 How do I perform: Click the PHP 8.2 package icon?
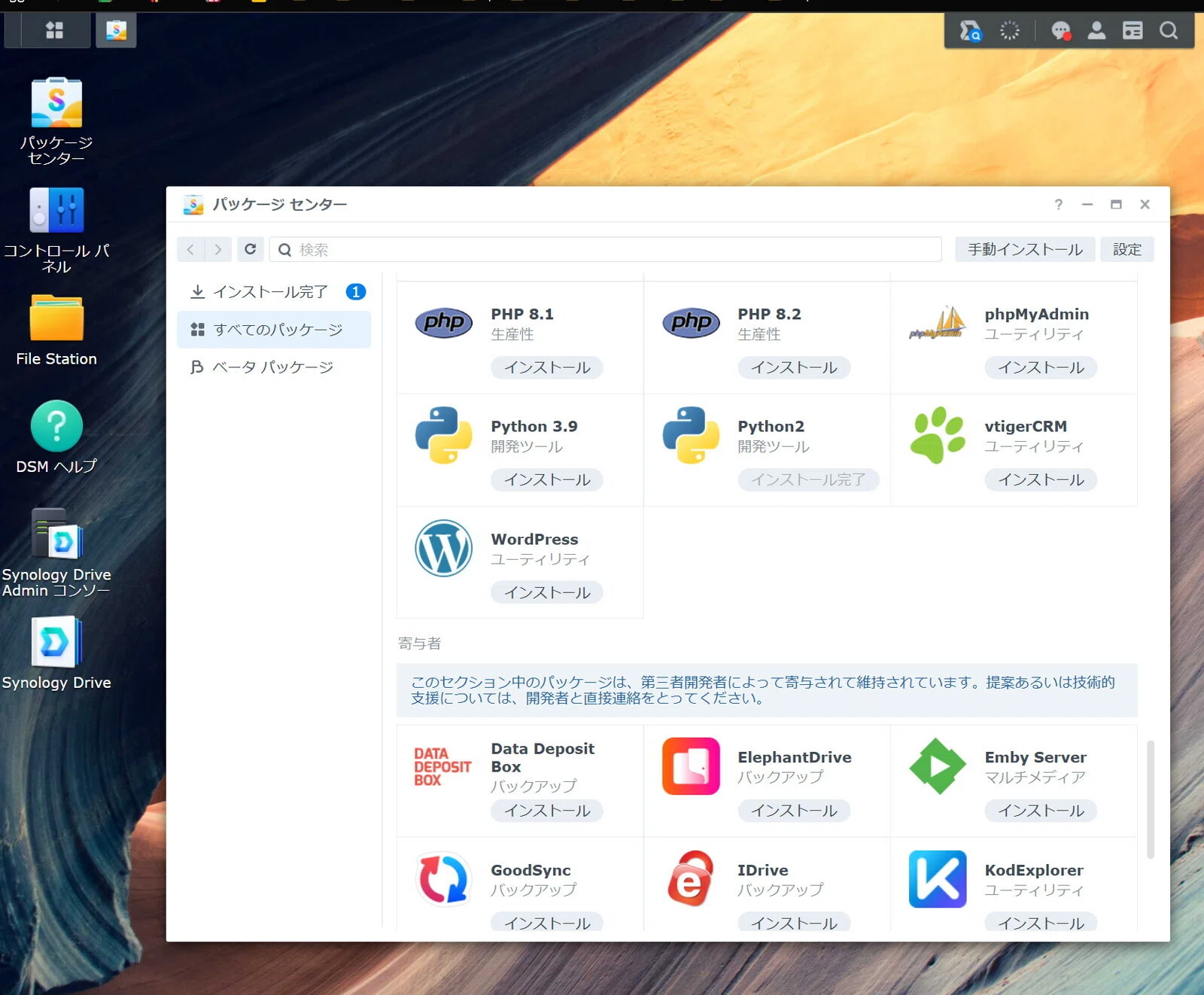point(691,323)
